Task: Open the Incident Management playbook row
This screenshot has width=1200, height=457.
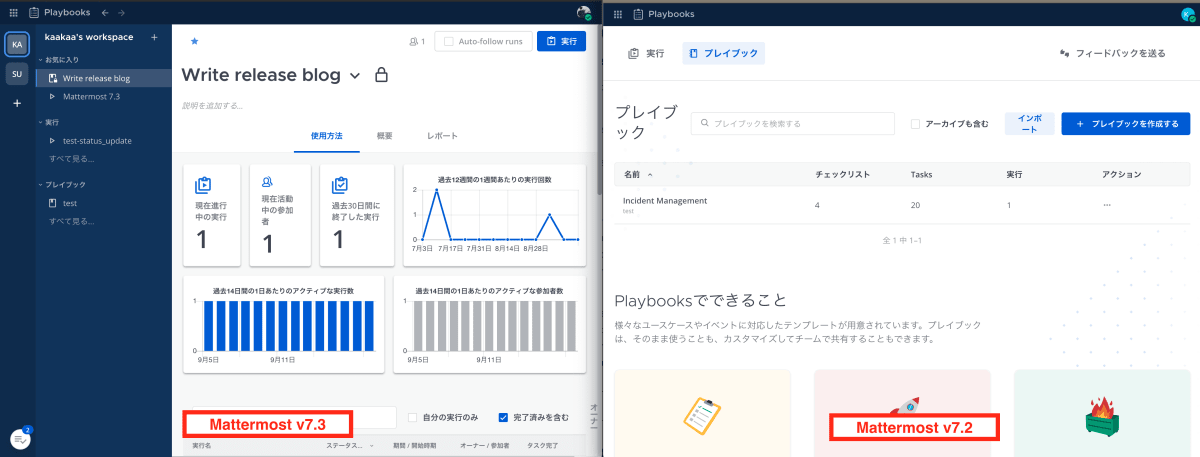Action: pos(902,205)
